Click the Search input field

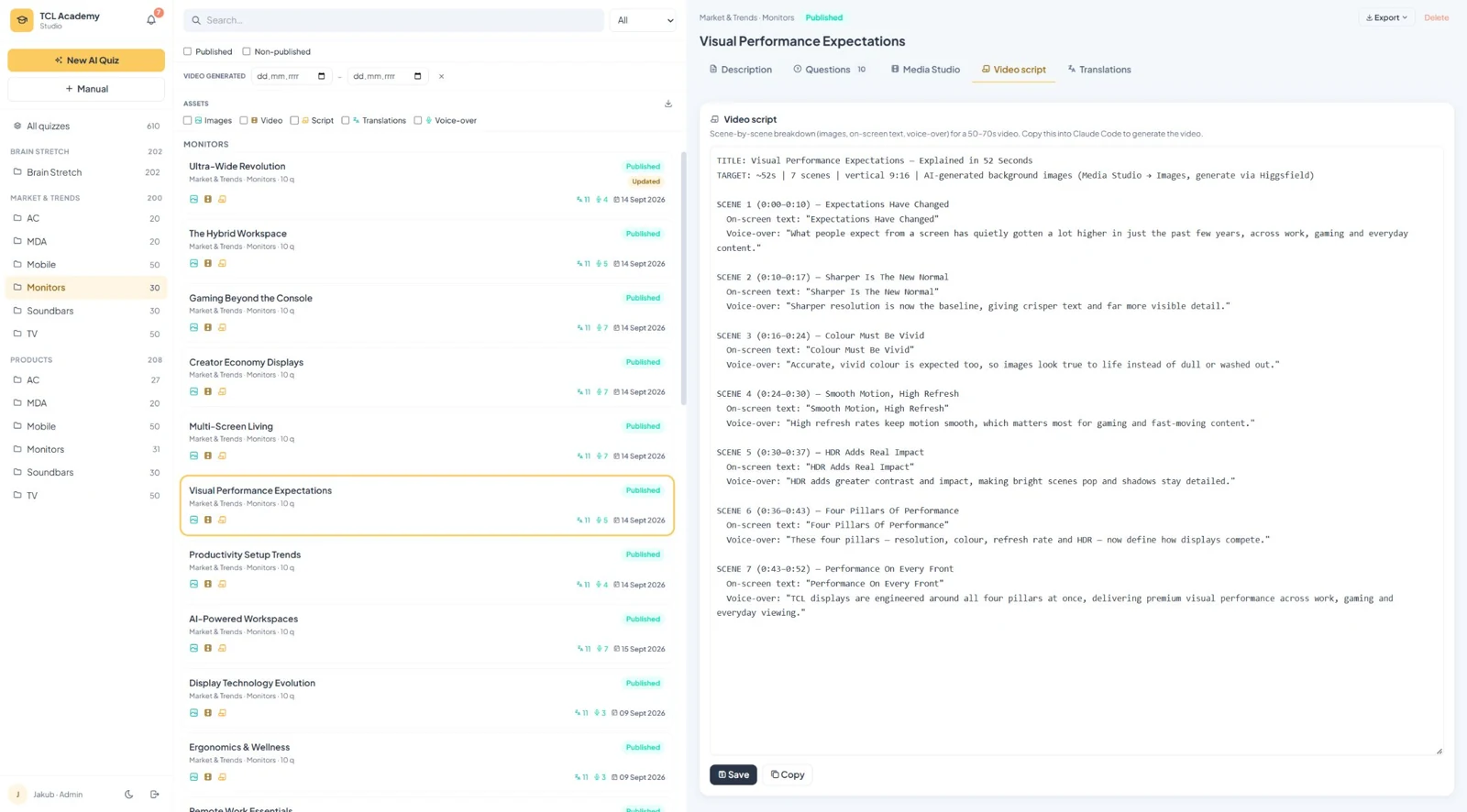393,20
